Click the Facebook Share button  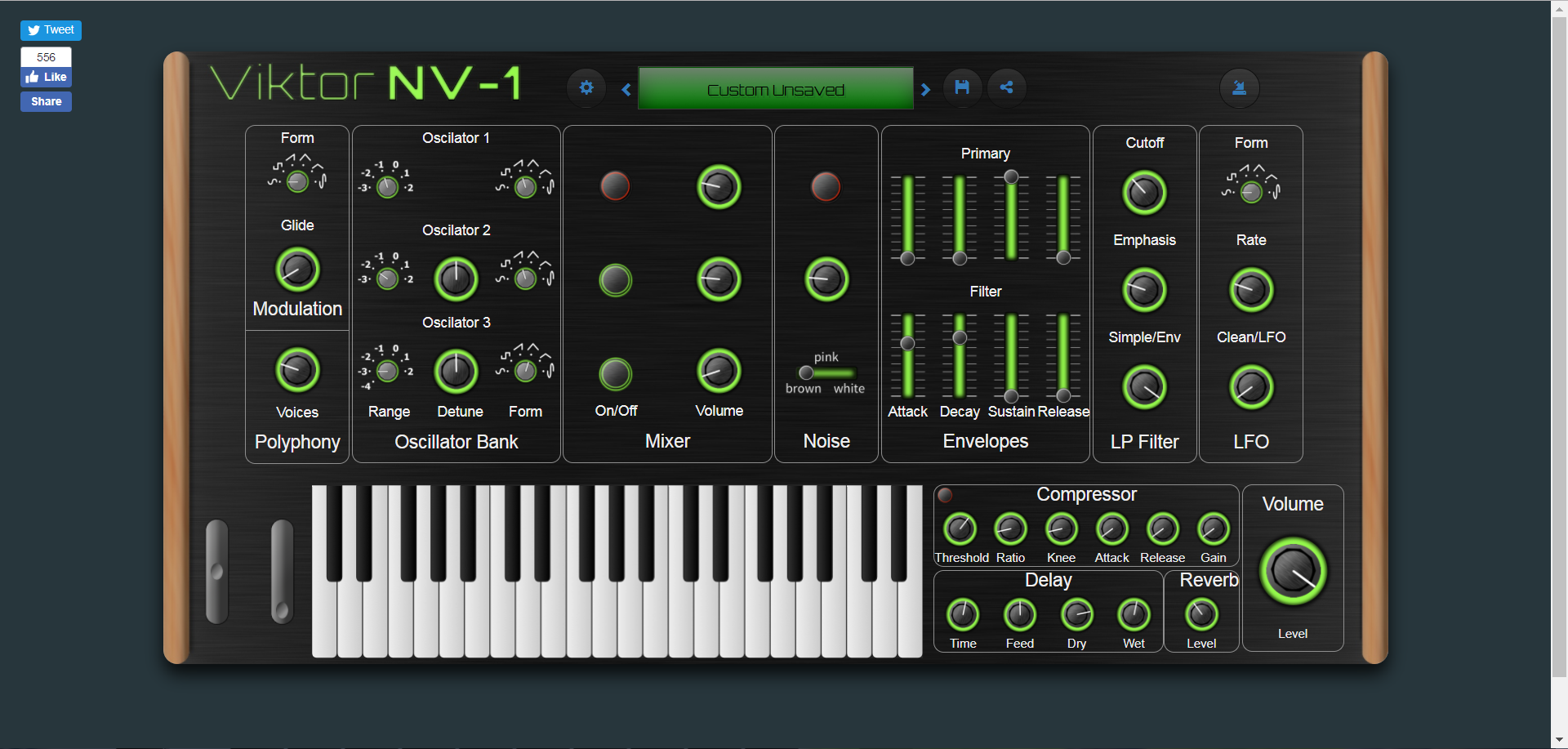(x=47, y=101)
